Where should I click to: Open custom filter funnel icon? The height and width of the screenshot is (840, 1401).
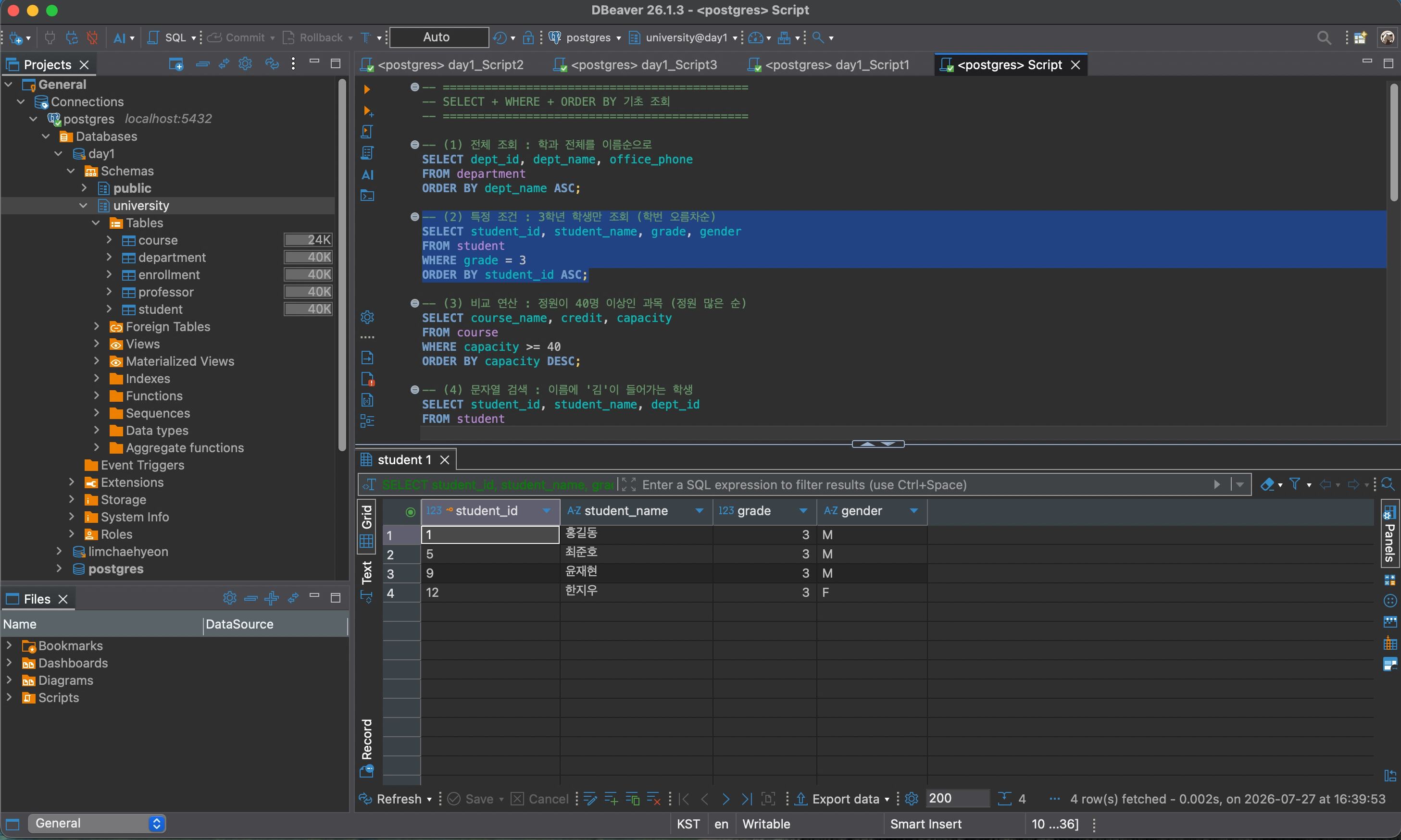(x=1295, y=484)
